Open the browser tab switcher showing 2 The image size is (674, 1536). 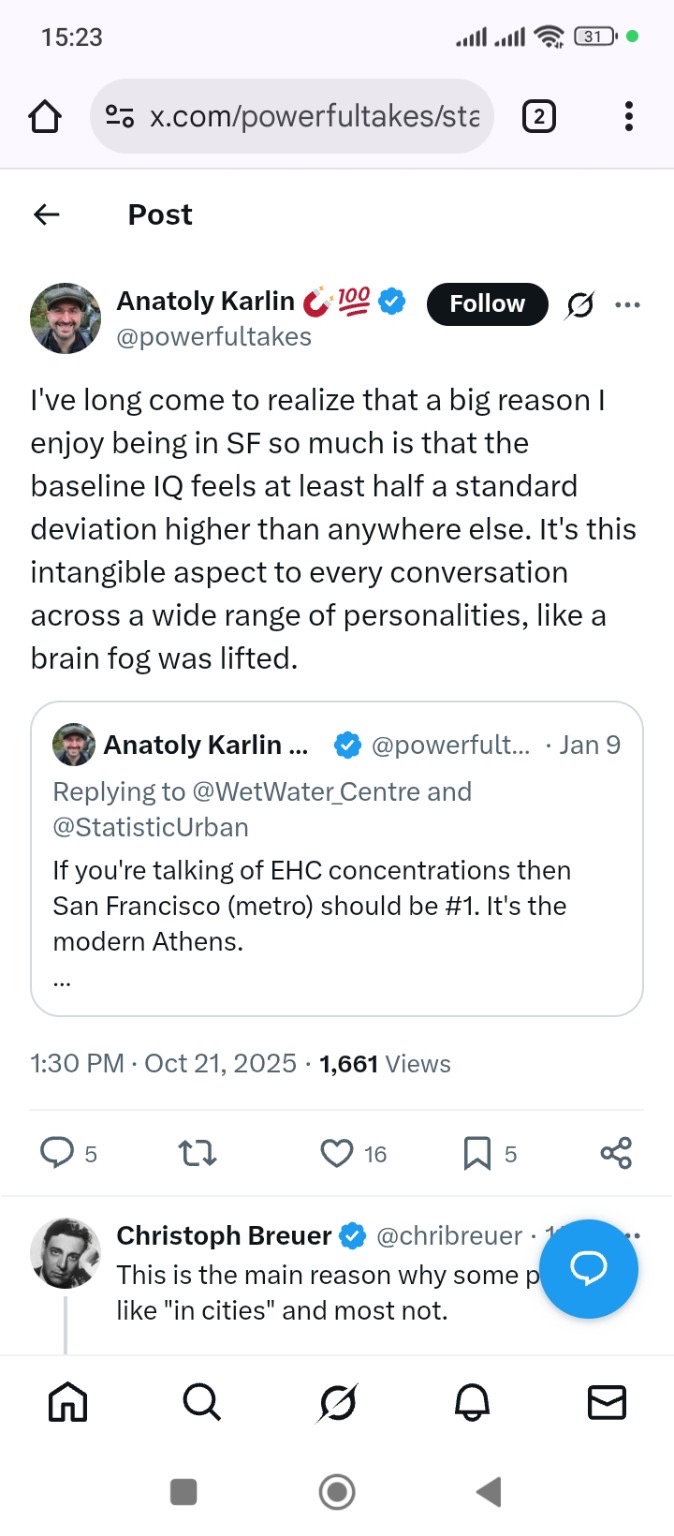click(538, 118)
